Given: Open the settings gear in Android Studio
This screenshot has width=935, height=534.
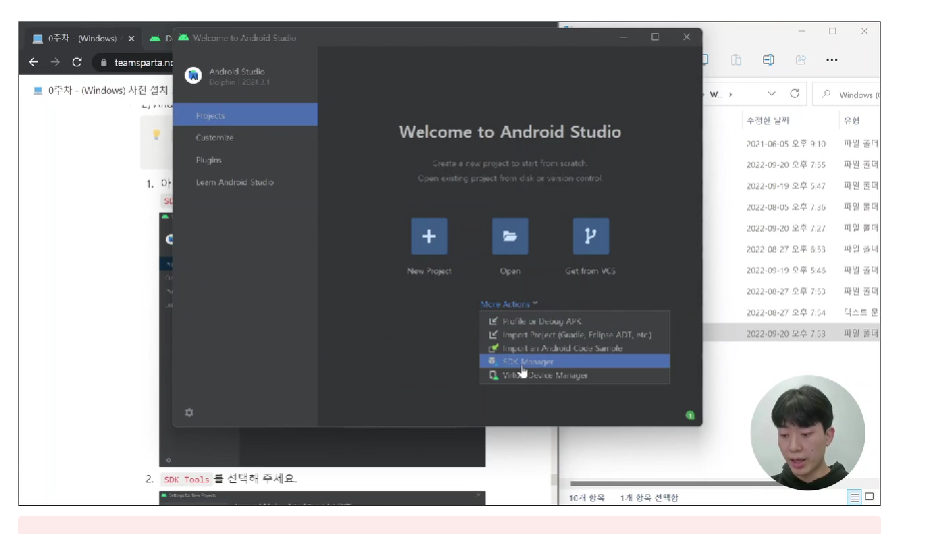Looking at the screenshot, I should [189, 412].
